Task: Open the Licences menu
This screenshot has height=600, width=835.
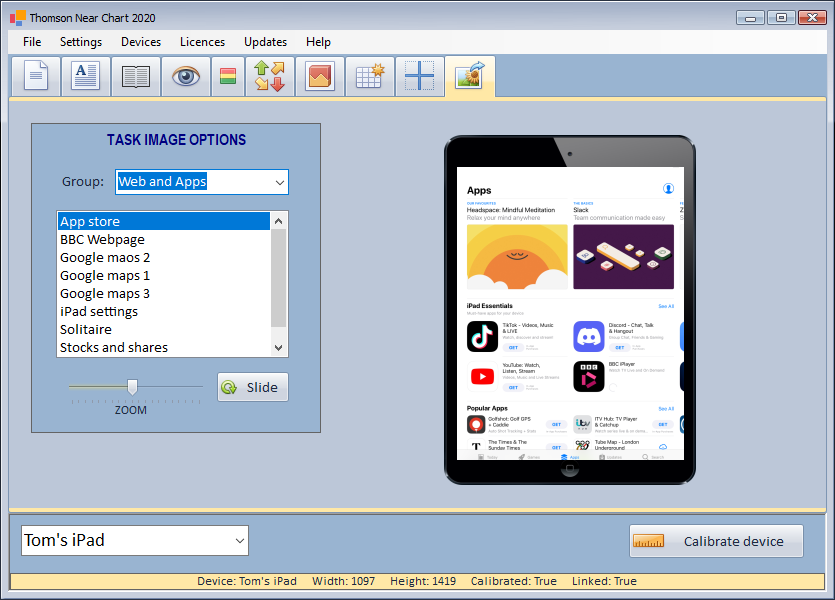Action: [202, 42]
